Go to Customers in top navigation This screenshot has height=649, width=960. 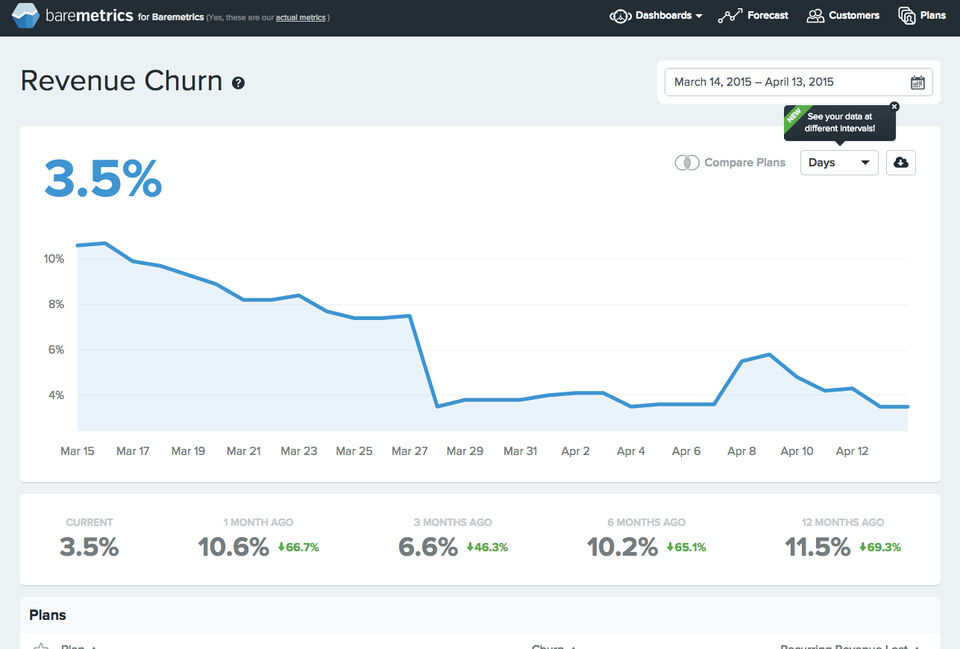tap(843, 16)
